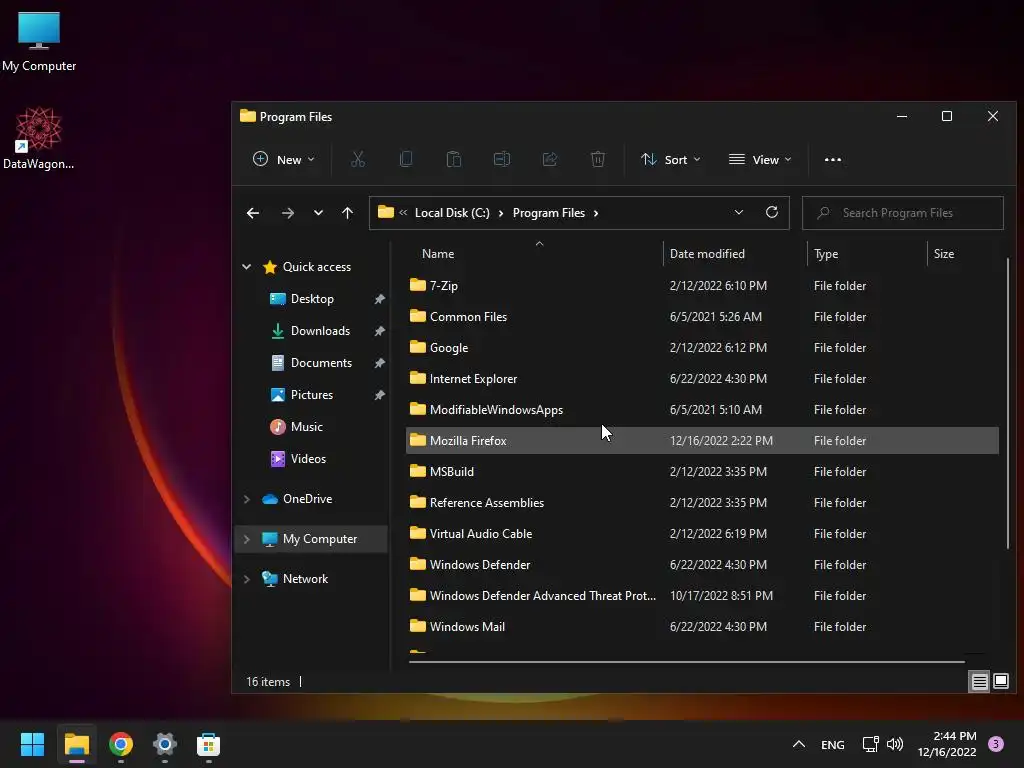Viewport: 1024px width, 768px height.
Task: Click the network tray icon
Action: 870,744
